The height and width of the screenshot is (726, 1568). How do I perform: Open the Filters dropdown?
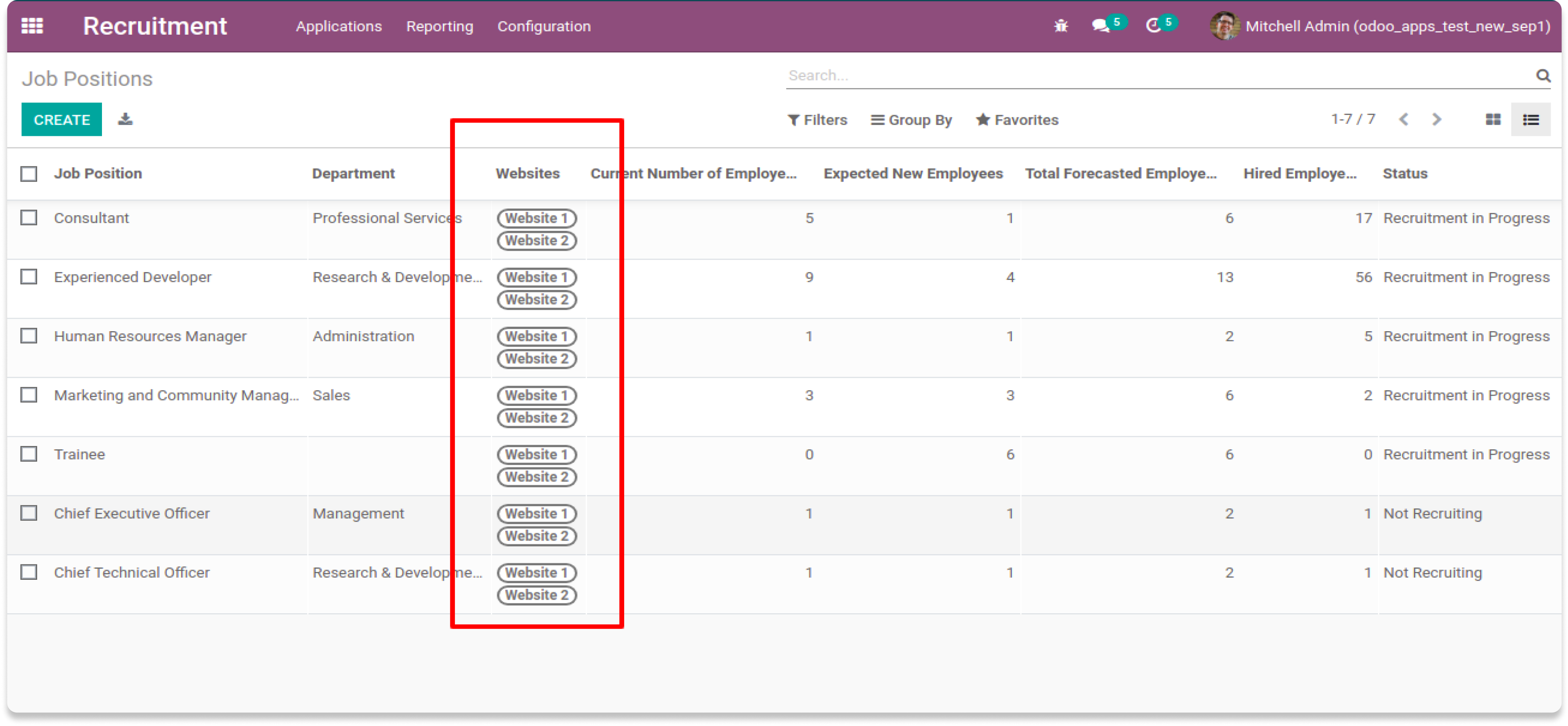pyautogui.click(x=817, y=120)
